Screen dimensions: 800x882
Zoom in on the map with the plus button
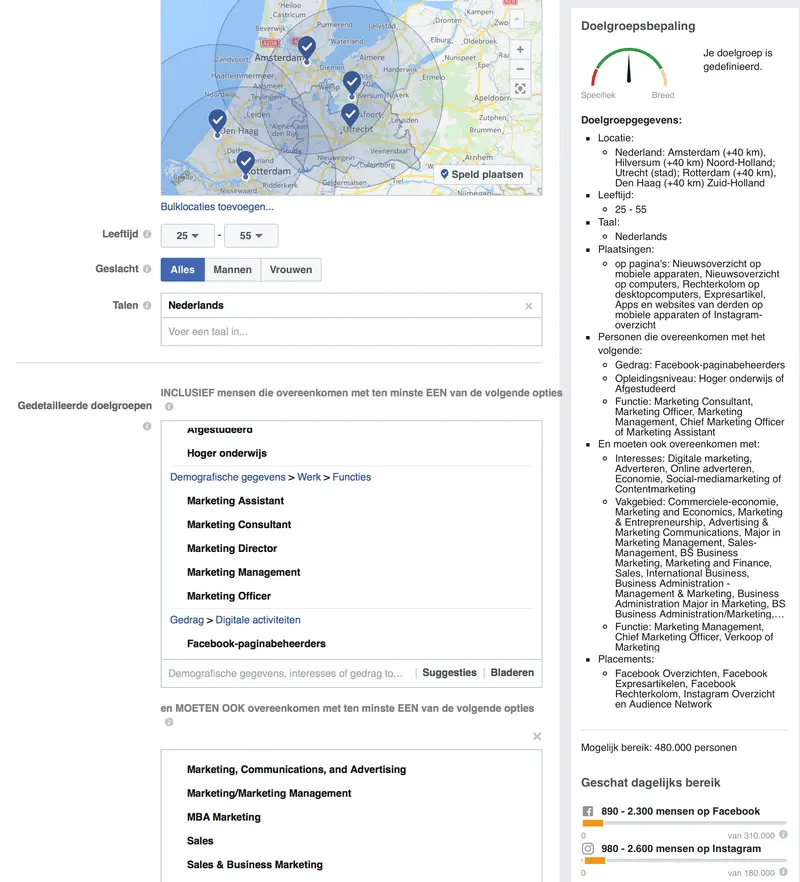[520, 50]
